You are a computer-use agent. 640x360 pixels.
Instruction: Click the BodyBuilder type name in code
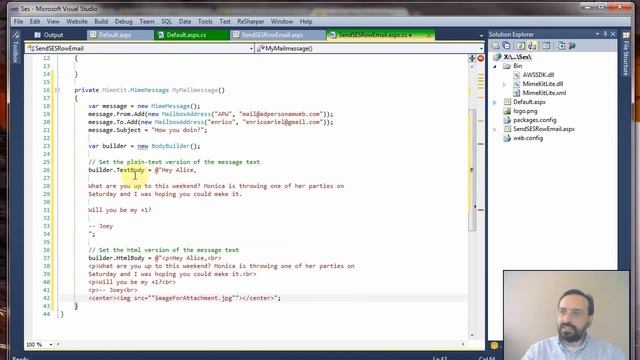(x=171, y=146)
